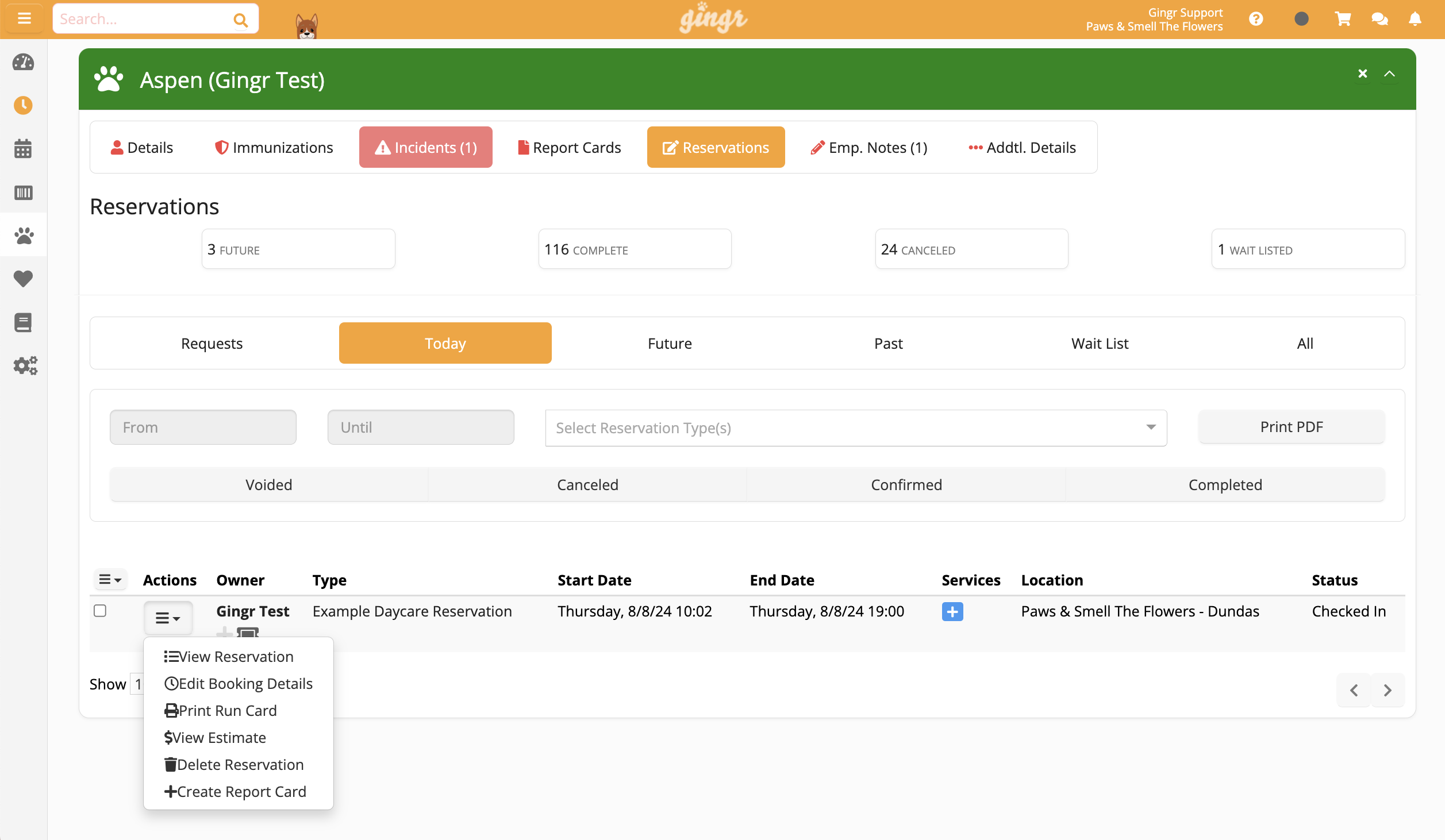Open the calendar sidebar icon
Viewport: 1445px width, 840px height.
pyautogui.click(x=23, y=148)
